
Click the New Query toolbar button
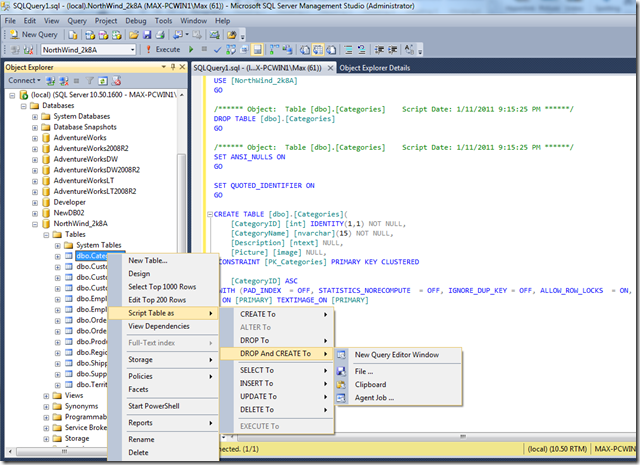pyautogui.click(x=34, y=35)
